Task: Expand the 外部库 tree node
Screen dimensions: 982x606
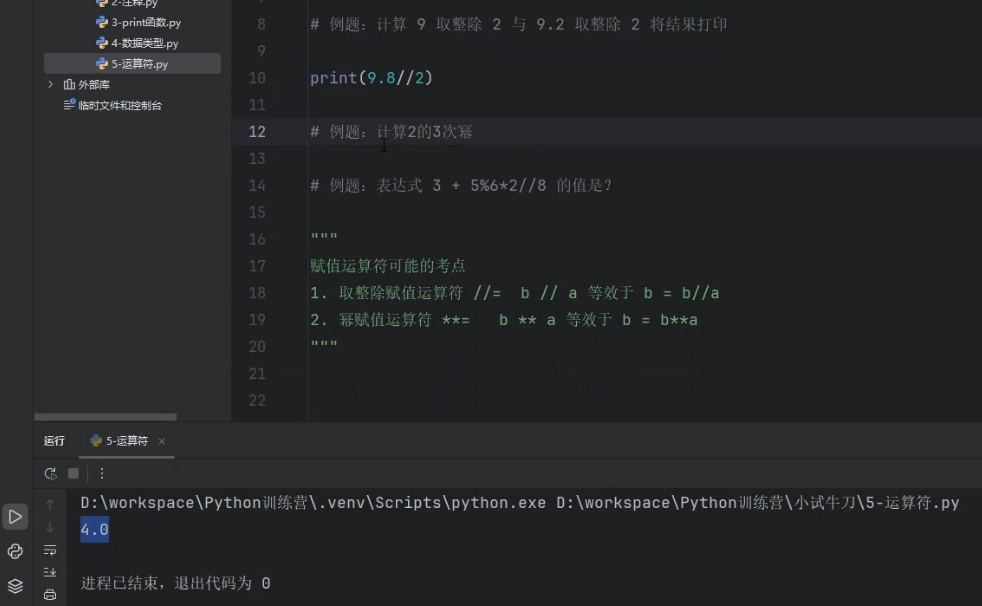Action: (x=51, y=85)
